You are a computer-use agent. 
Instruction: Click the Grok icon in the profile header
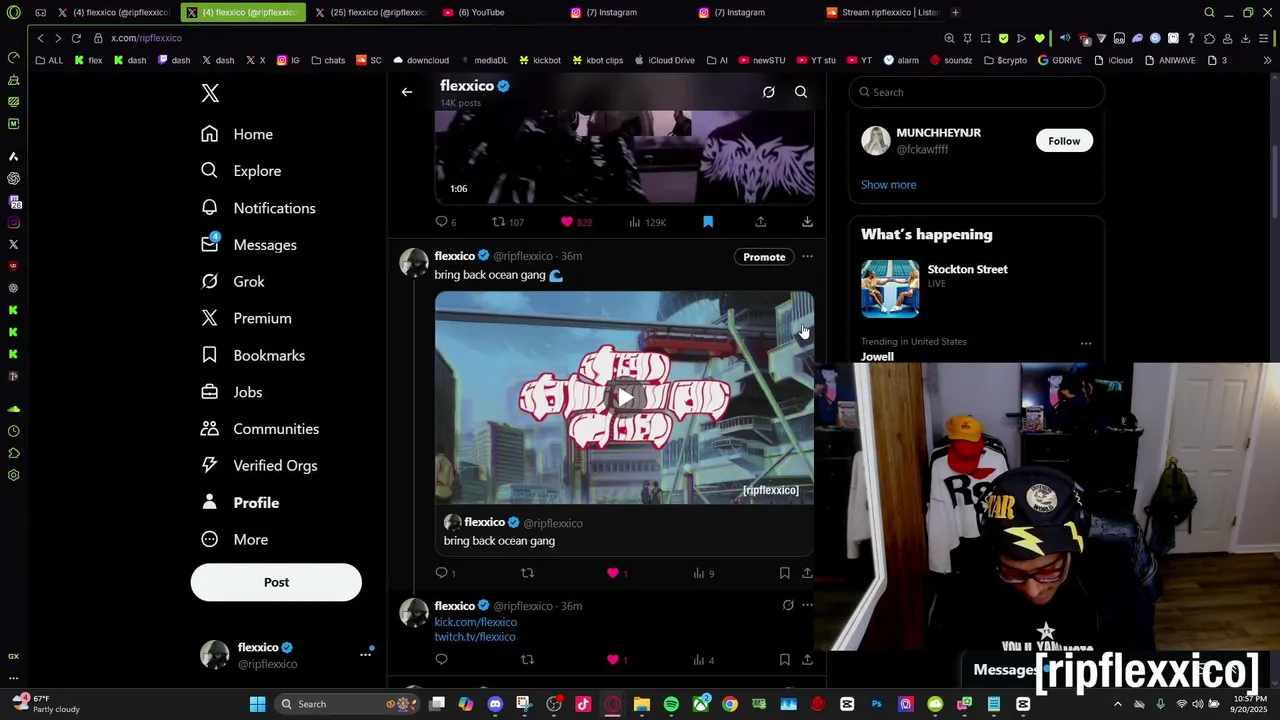[768, 92]
